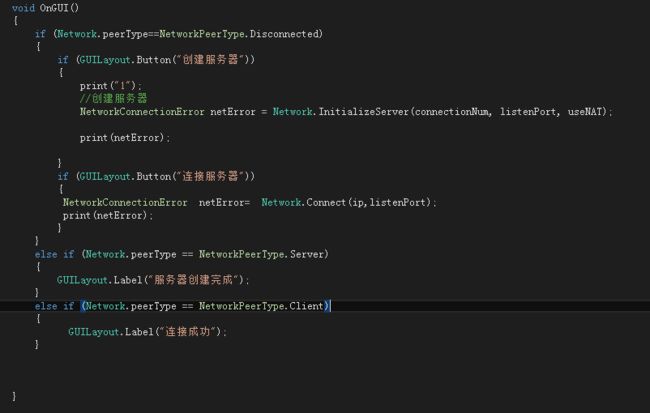Image resolution: width=650 pixels, height=413 pixels.
Task: Click the "服务器创建完成" label string
Action: click(x=193, y=280)
